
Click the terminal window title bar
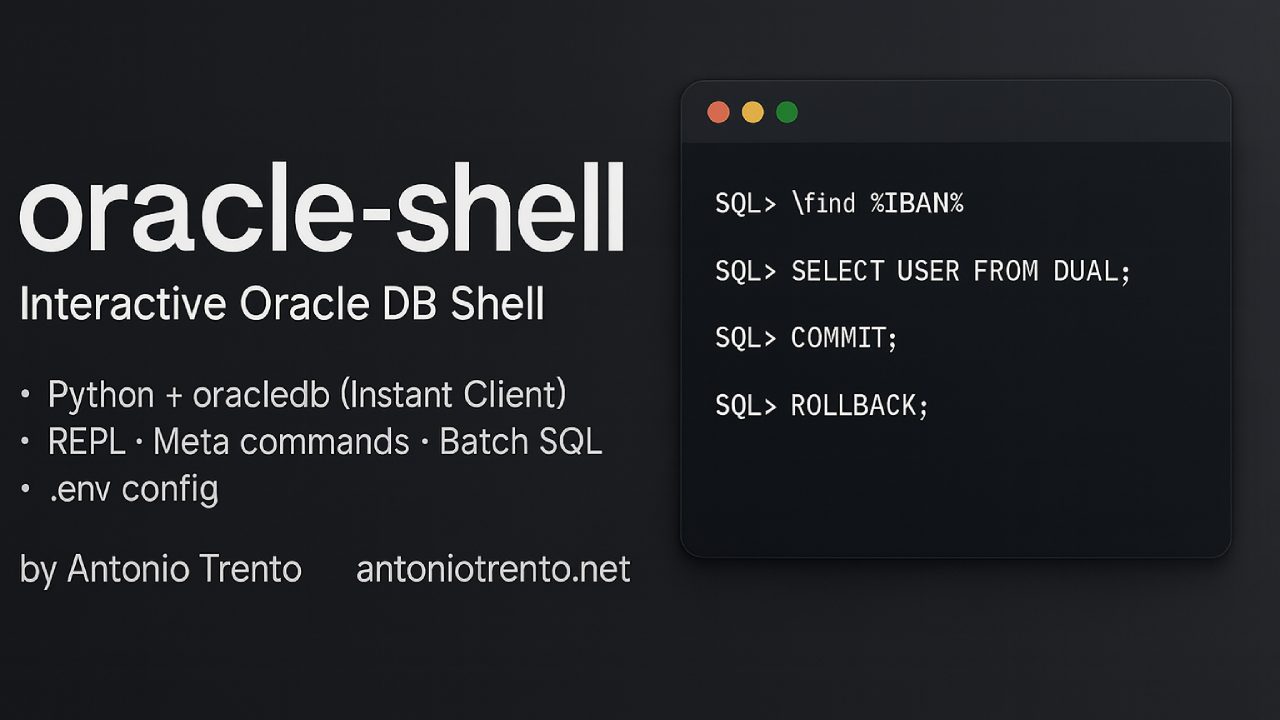tap(1000, 112)
